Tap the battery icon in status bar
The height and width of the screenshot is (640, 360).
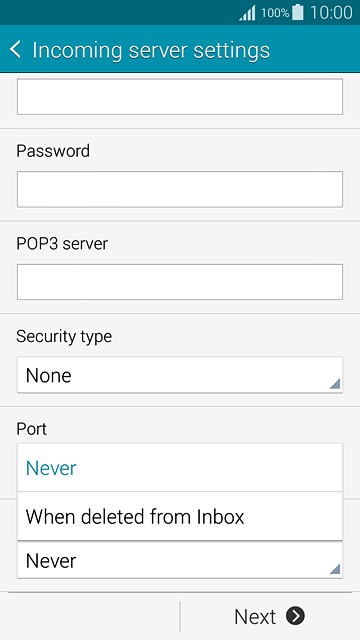point(298,12)
